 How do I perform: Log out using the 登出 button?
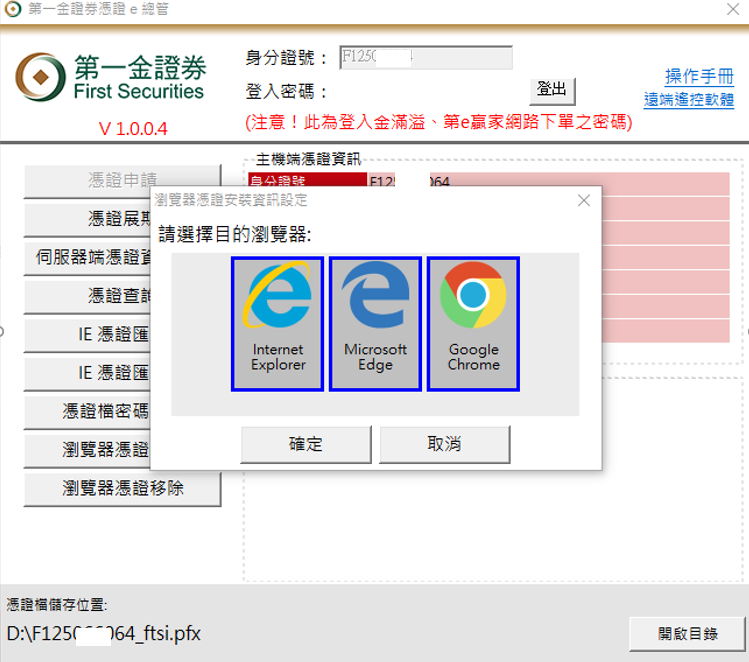click(x=552, y=90)
